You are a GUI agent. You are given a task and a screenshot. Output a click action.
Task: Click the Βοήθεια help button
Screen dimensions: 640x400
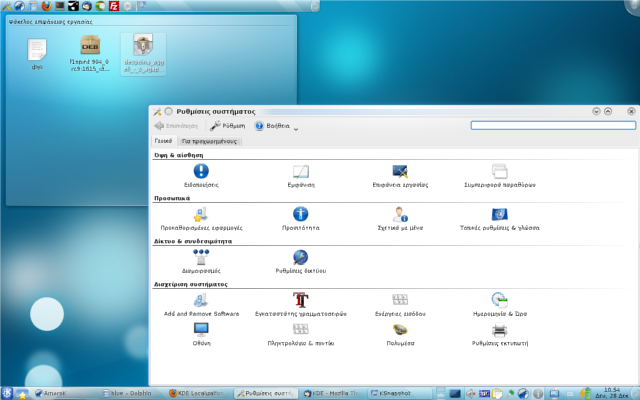pos(272,126)
